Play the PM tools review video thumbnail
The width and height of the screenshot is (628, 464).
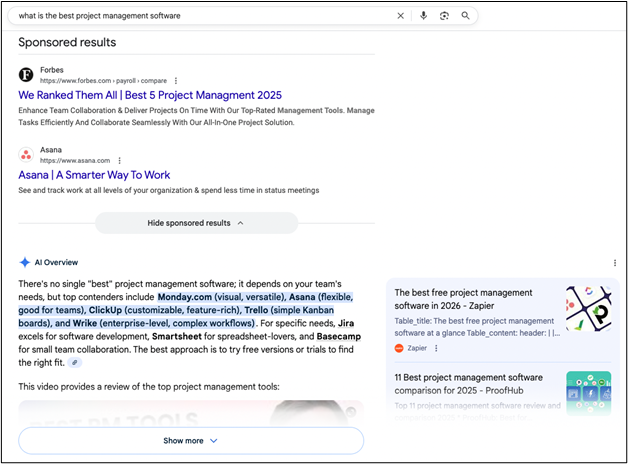point(191,412)
